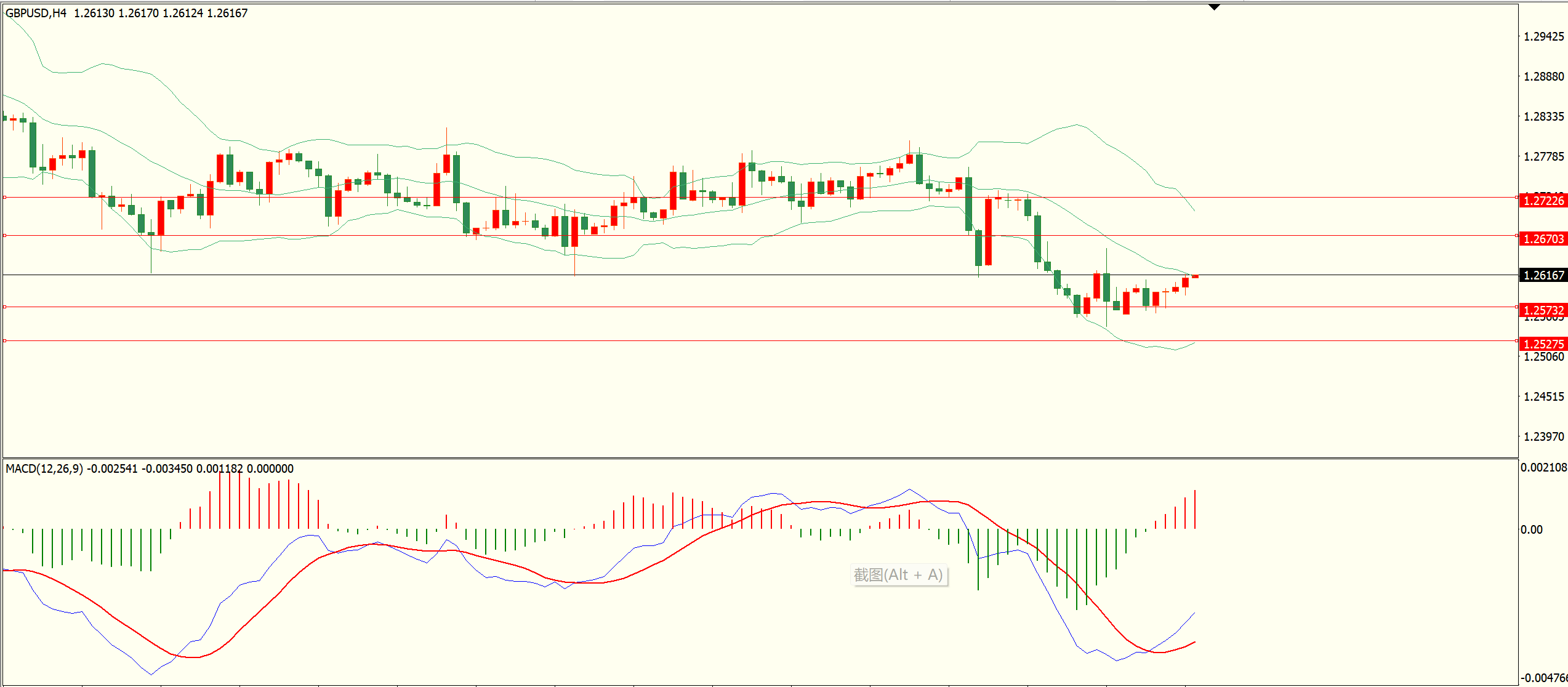Click the 1.24515 price axis label
This screenshot has width=1568, height=687.
(x=1543, y=397)
